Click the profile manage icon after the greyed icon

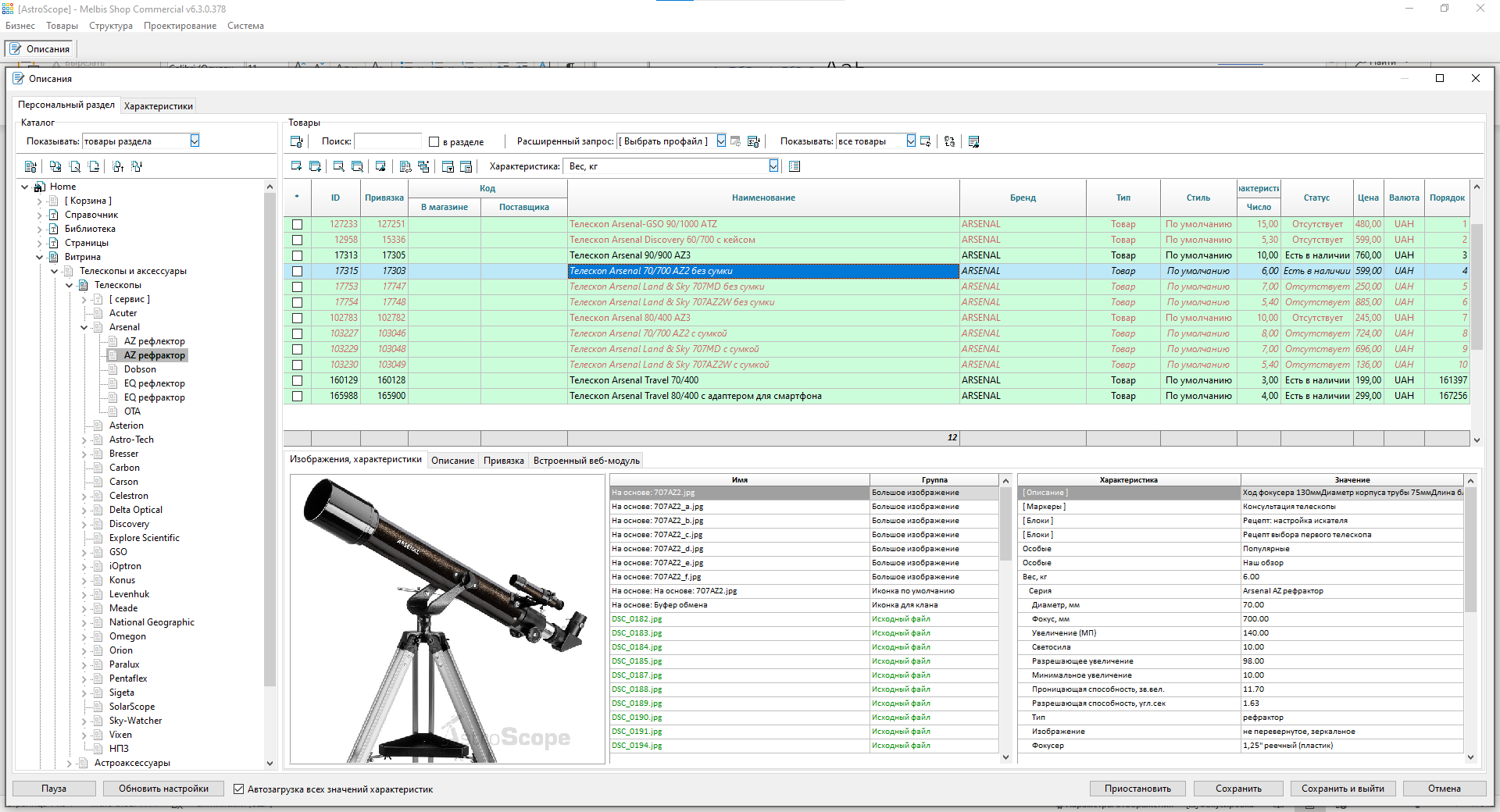754,141
